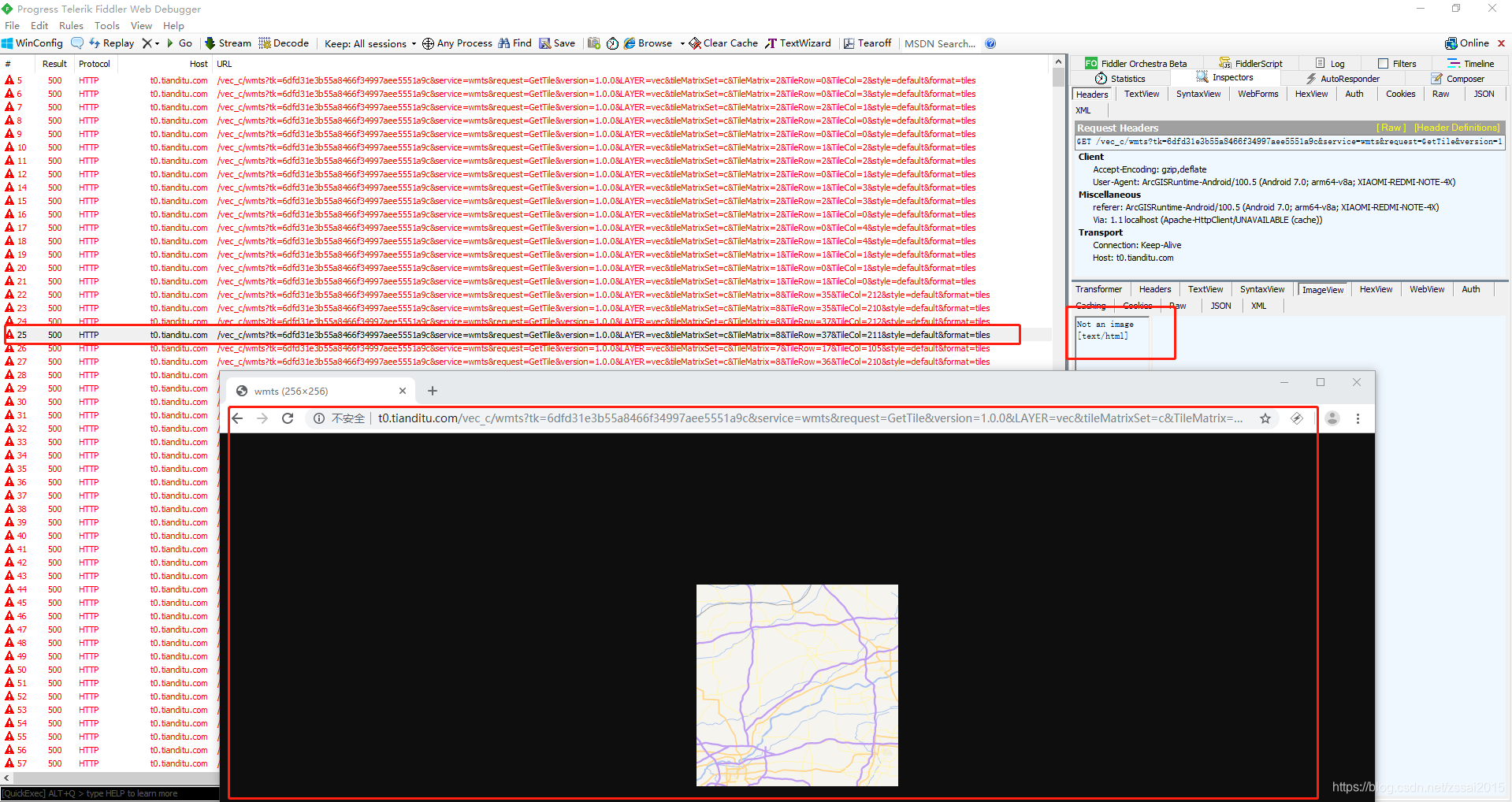The width and height of the screenshot is (1512, 802).
Task: Close the toolbar with the red X
Action: click(x=1501, y=43)
